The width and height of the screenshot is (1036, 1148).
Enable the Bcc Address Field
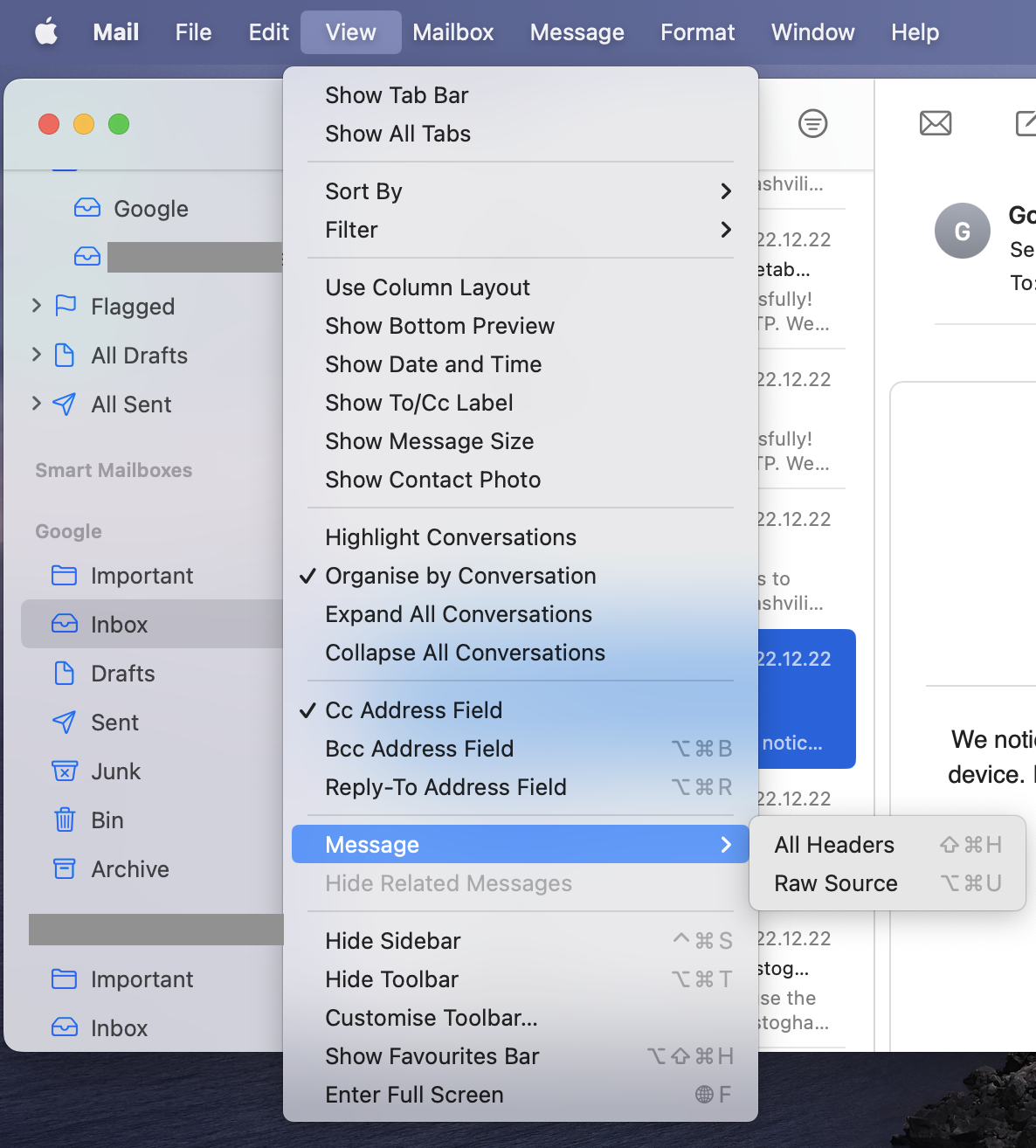419,749
